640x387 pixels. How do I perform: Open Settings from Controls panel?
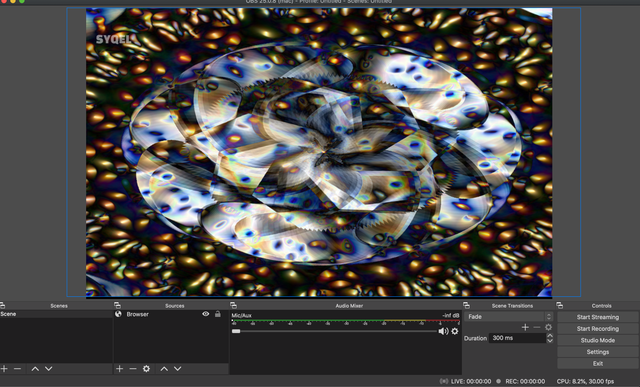598,352
